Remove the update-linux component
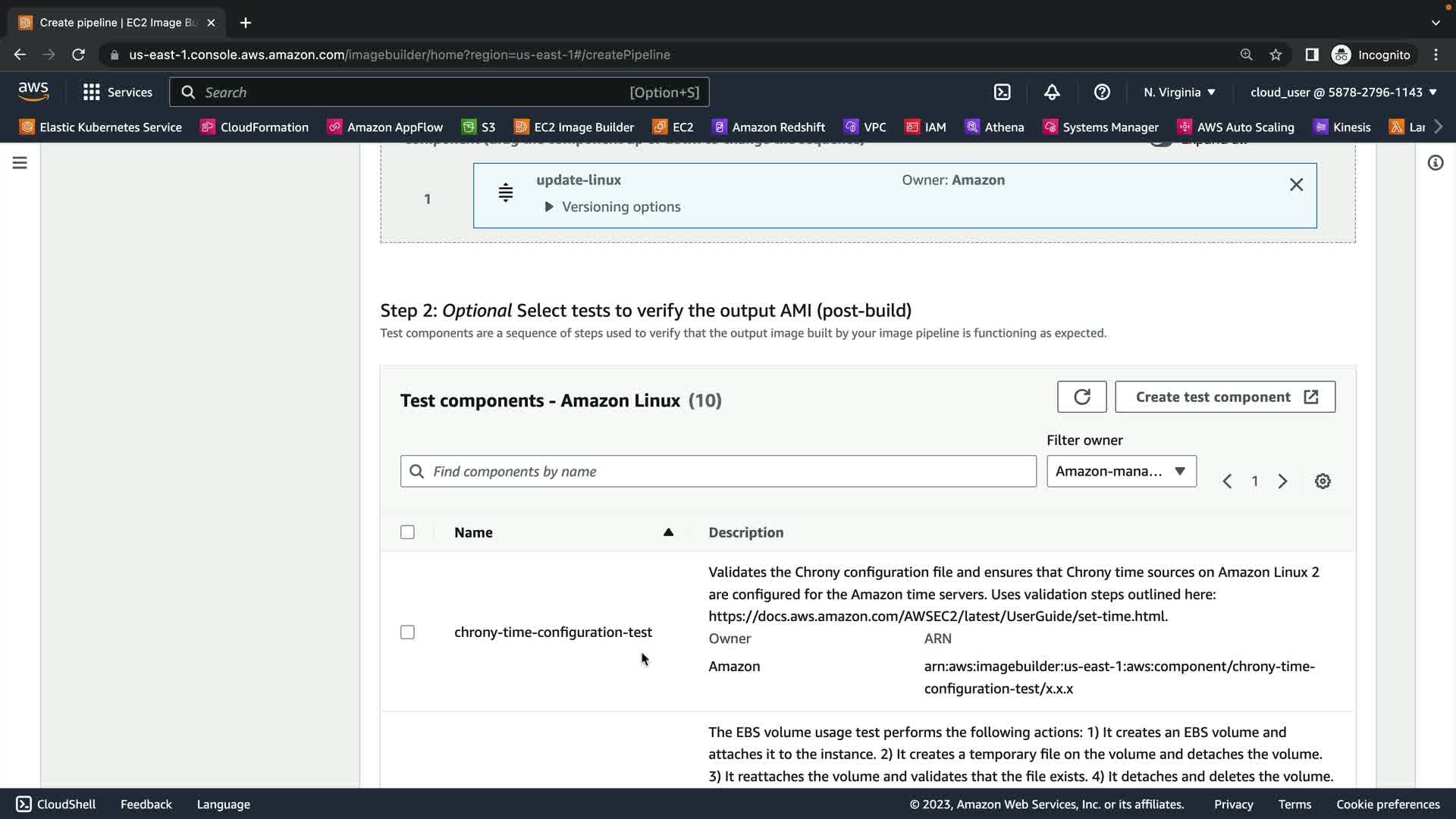1456x819 pixels. [x=1296, y=185]
